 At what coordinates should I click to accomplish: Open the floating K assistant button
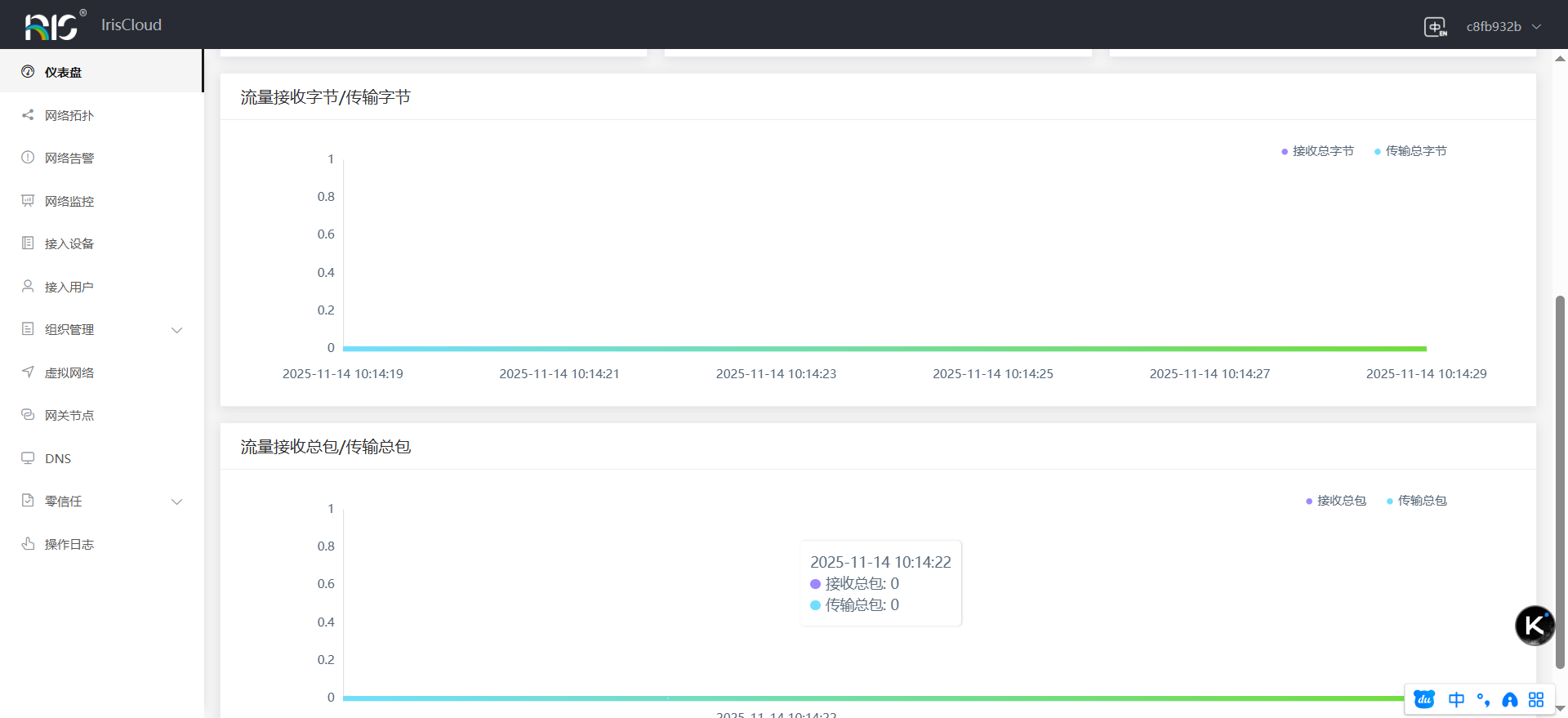coord(1535,626)
